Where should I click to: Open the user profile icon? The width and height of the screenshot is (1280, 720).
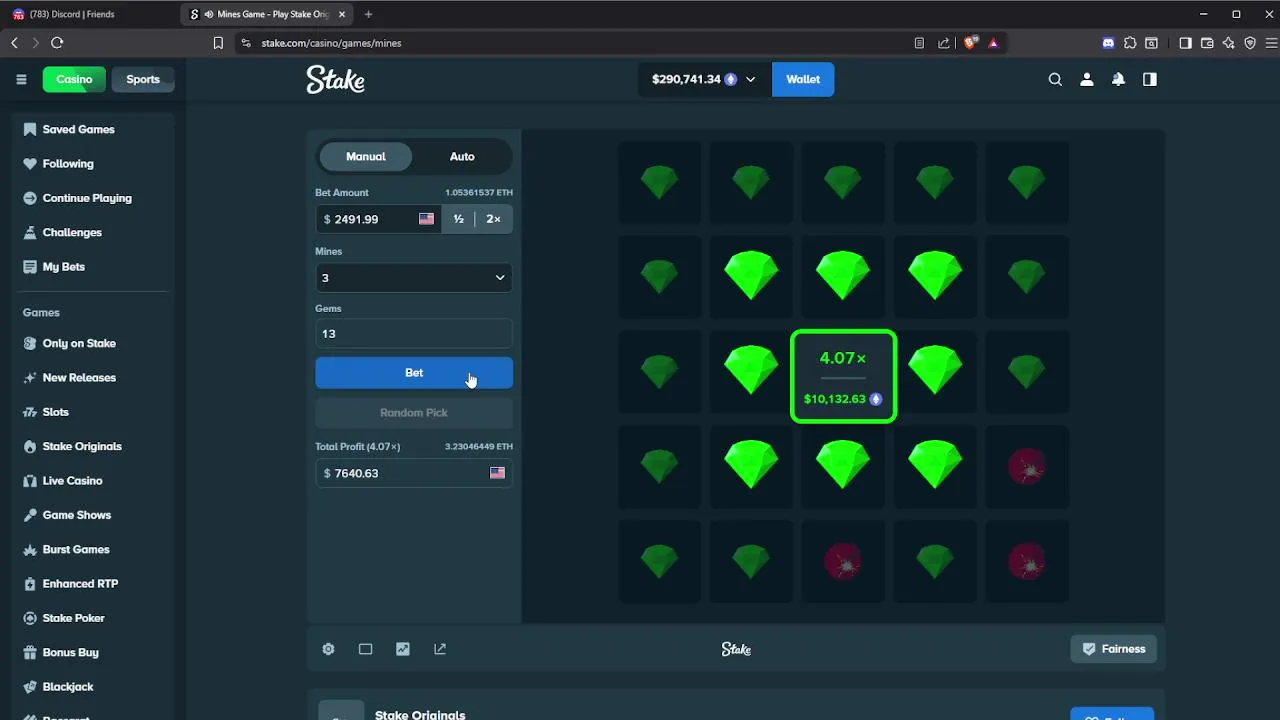point(1087,79)
